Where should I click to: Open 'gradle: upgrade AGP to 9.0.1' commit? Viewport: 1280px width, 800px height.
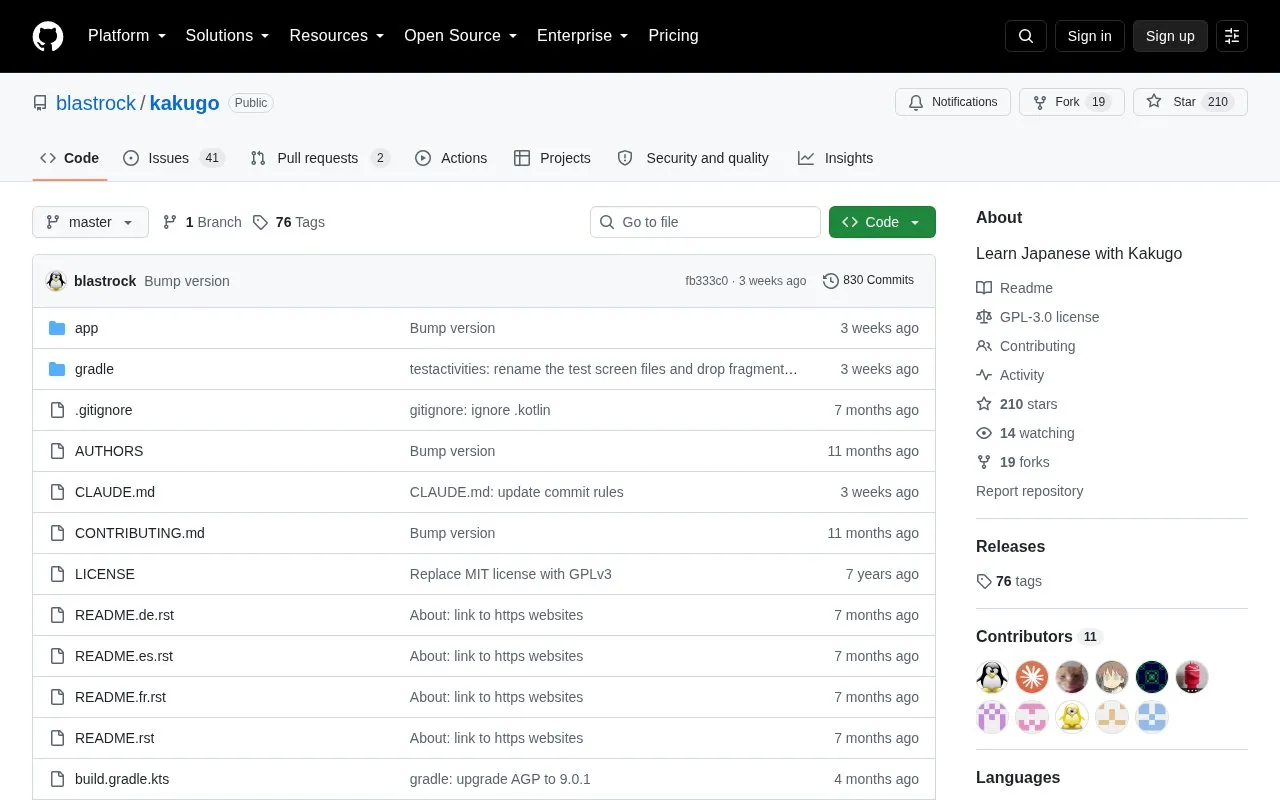pos(500,779)
